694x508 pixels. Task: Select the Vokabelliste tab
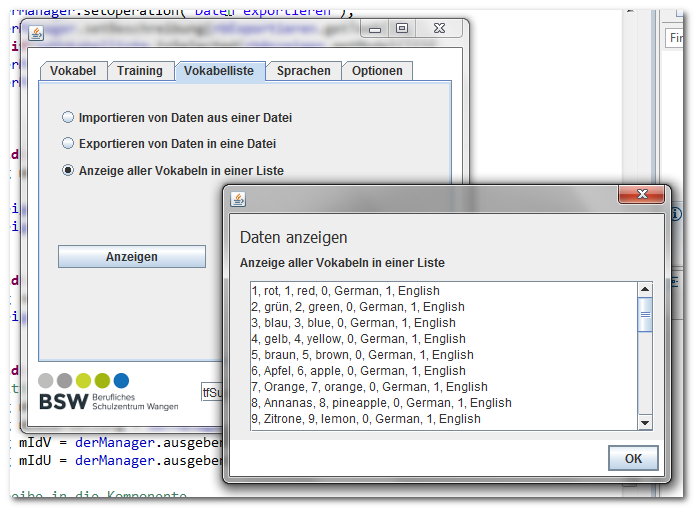click(219, 71)
